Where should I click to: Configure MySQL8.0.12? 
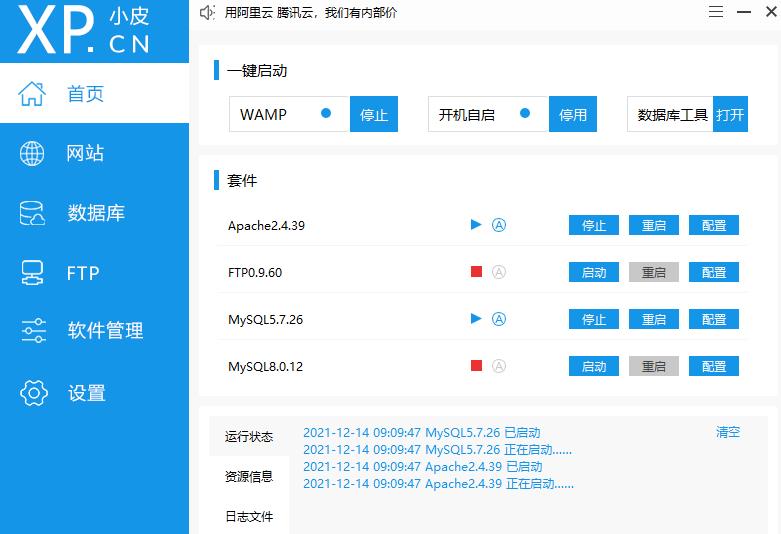(x=714, y=366)
